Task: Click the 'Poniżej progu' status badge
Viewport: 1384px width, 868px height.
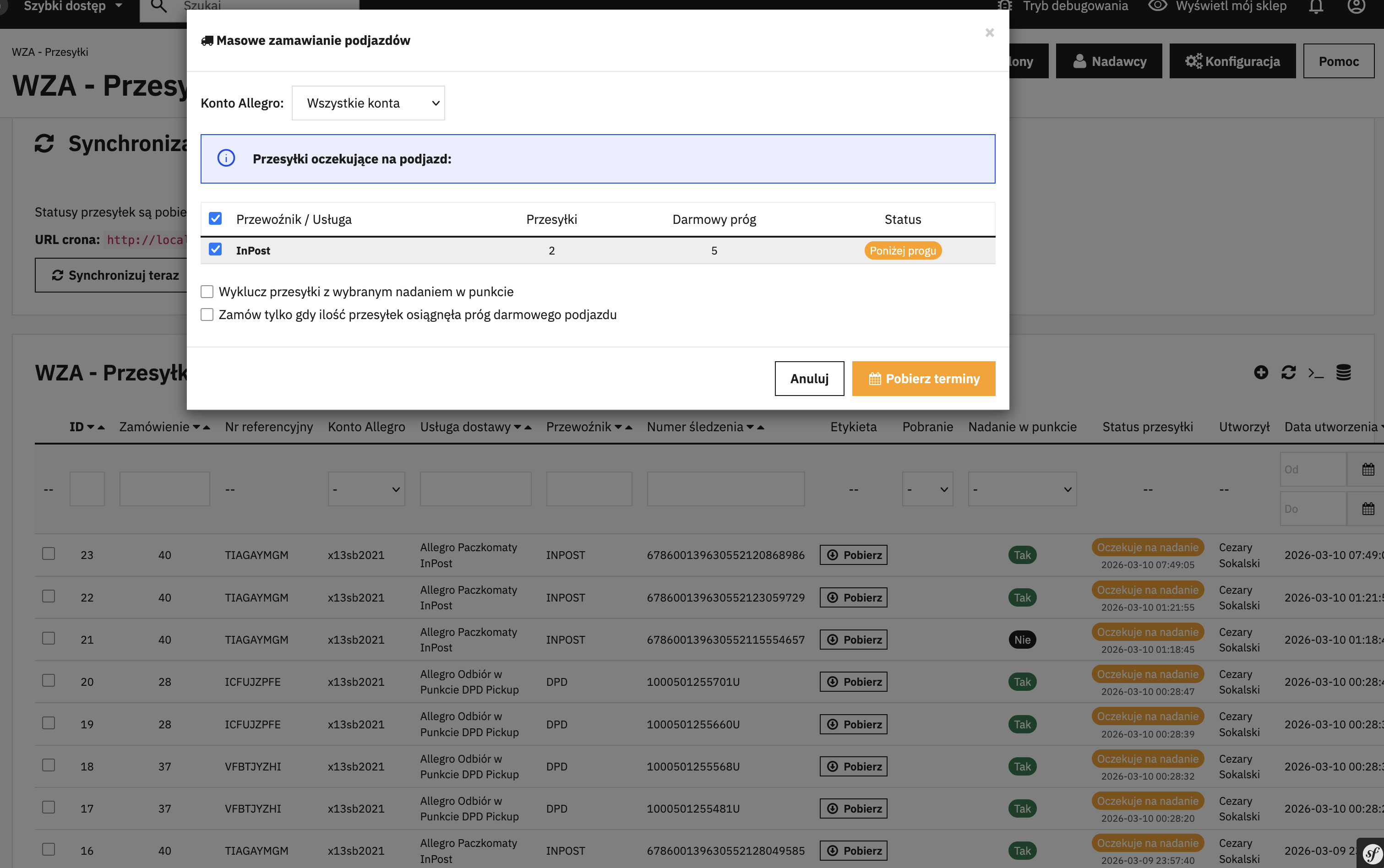Action: [902, 251]
